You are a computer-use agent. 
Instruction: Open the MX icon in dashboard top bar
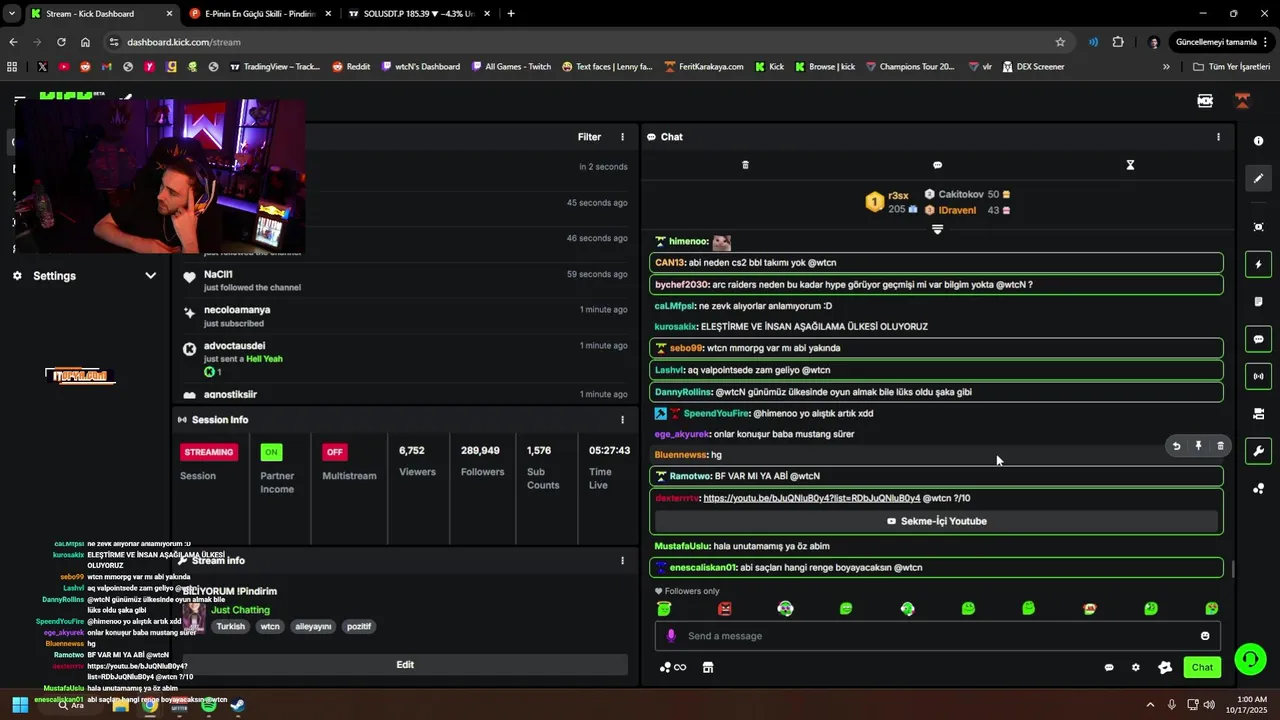(1205, 101)
